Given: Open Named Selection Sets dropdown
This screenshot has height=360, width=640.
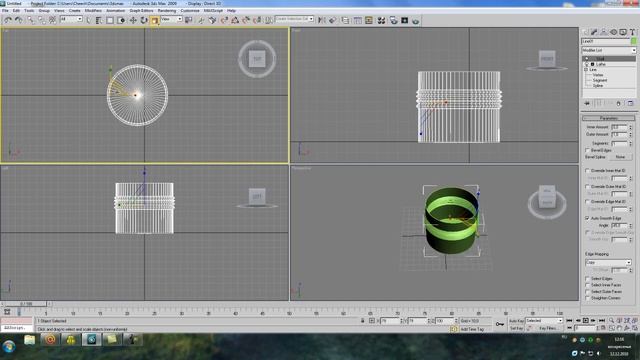Looking at the screenshot, I should [x=294, y=19].
